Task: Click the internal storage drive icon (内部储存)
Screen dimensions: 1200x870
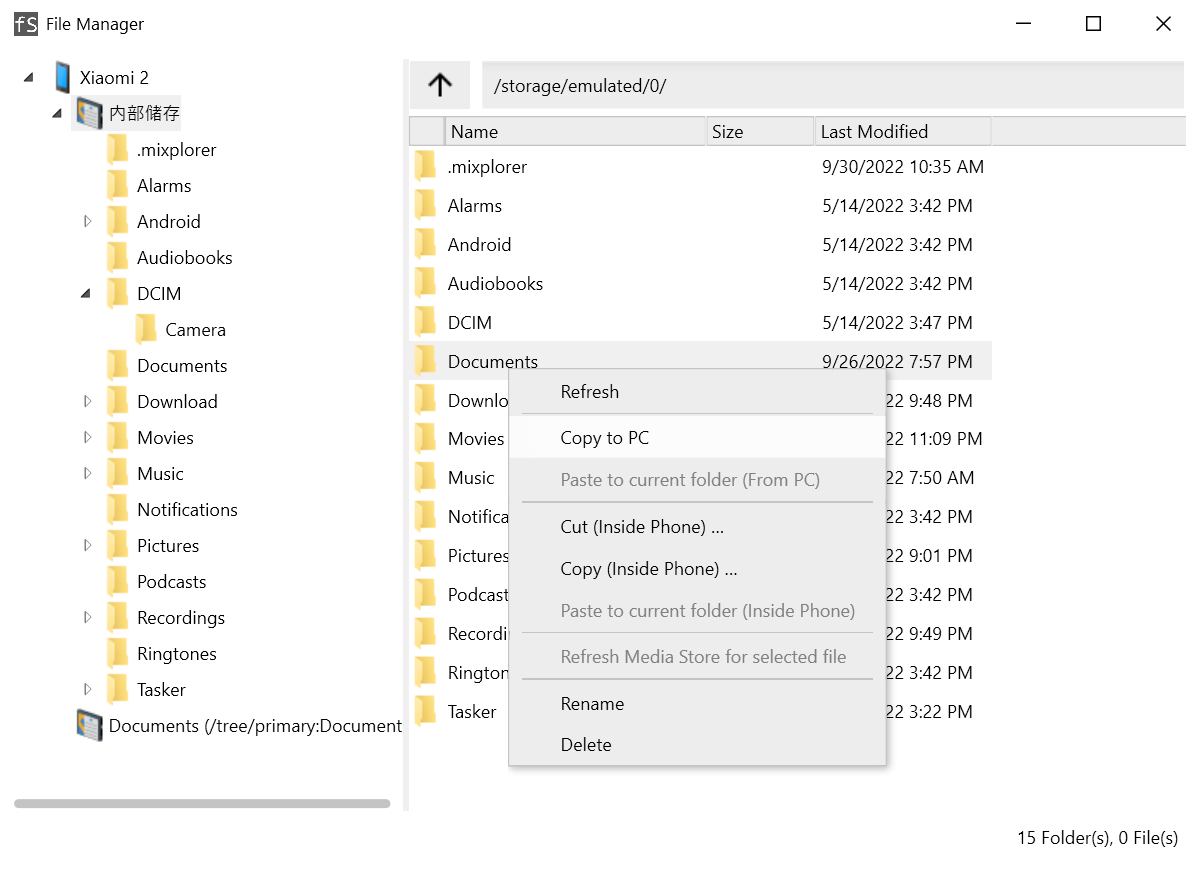Action: 90,113
